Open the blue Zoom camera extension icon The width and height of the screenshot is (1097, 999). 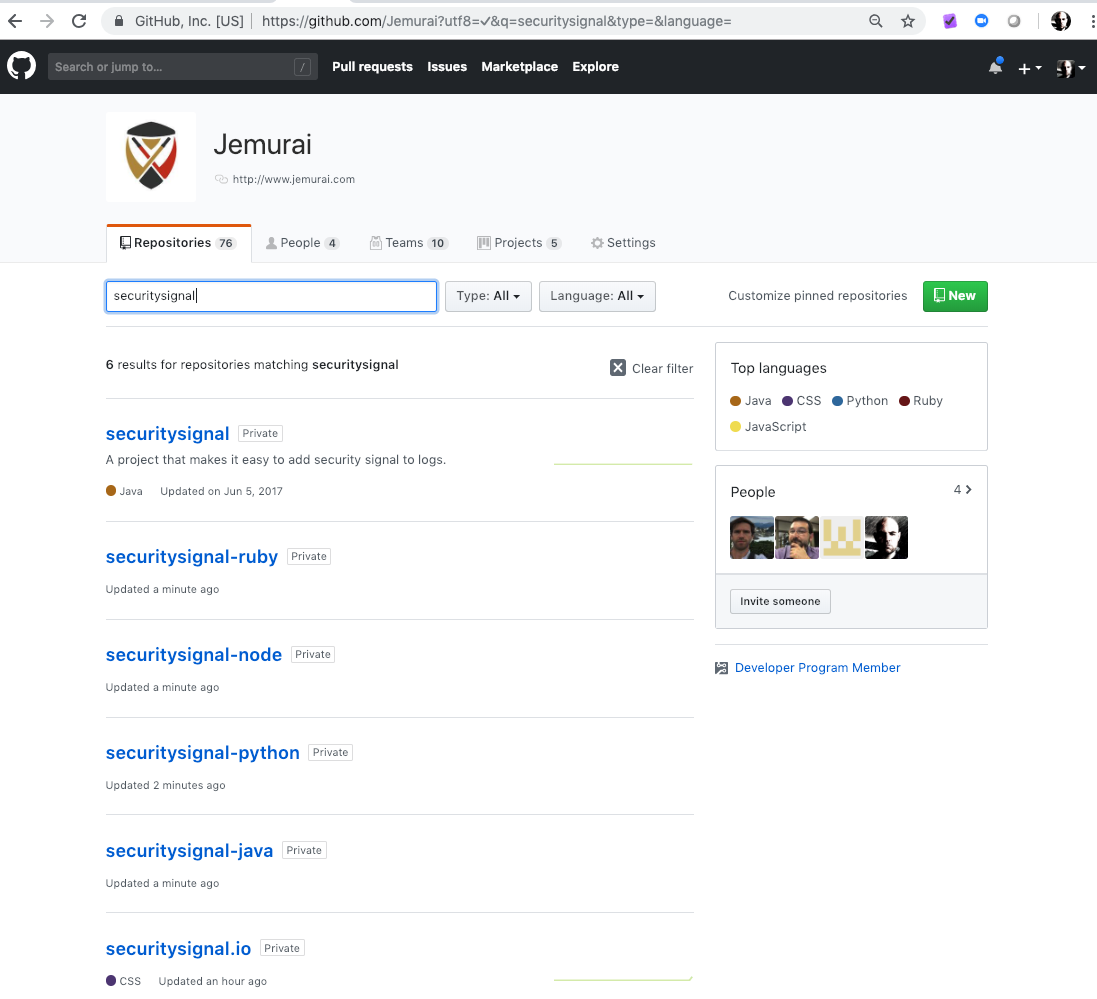click(982, 21)
